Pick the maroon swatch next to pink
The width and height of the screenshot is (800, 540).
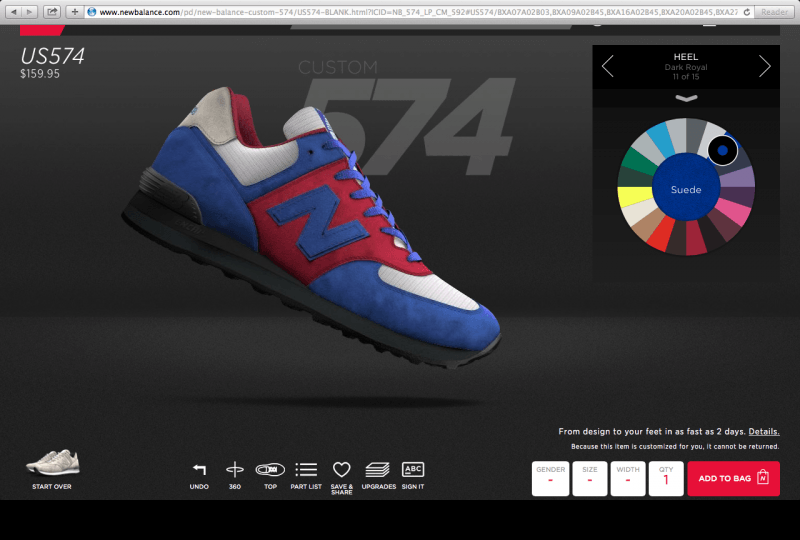(x=724, y=225)
